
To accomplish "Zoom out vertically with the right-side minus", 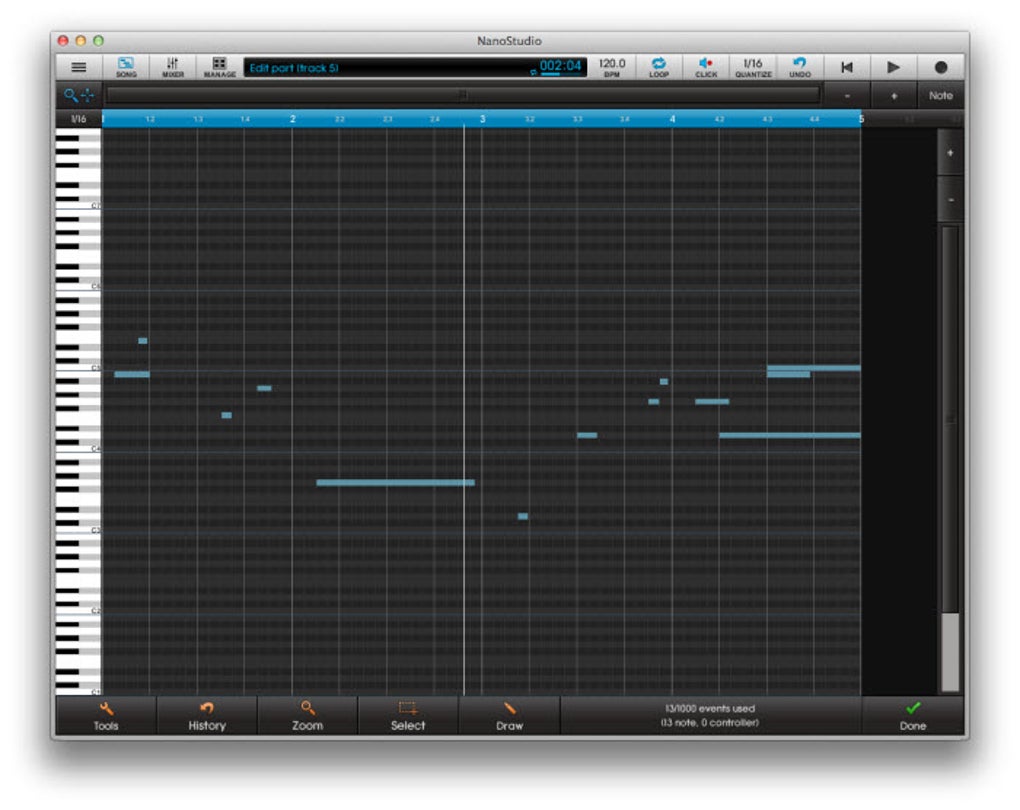I will coord(950,200).
